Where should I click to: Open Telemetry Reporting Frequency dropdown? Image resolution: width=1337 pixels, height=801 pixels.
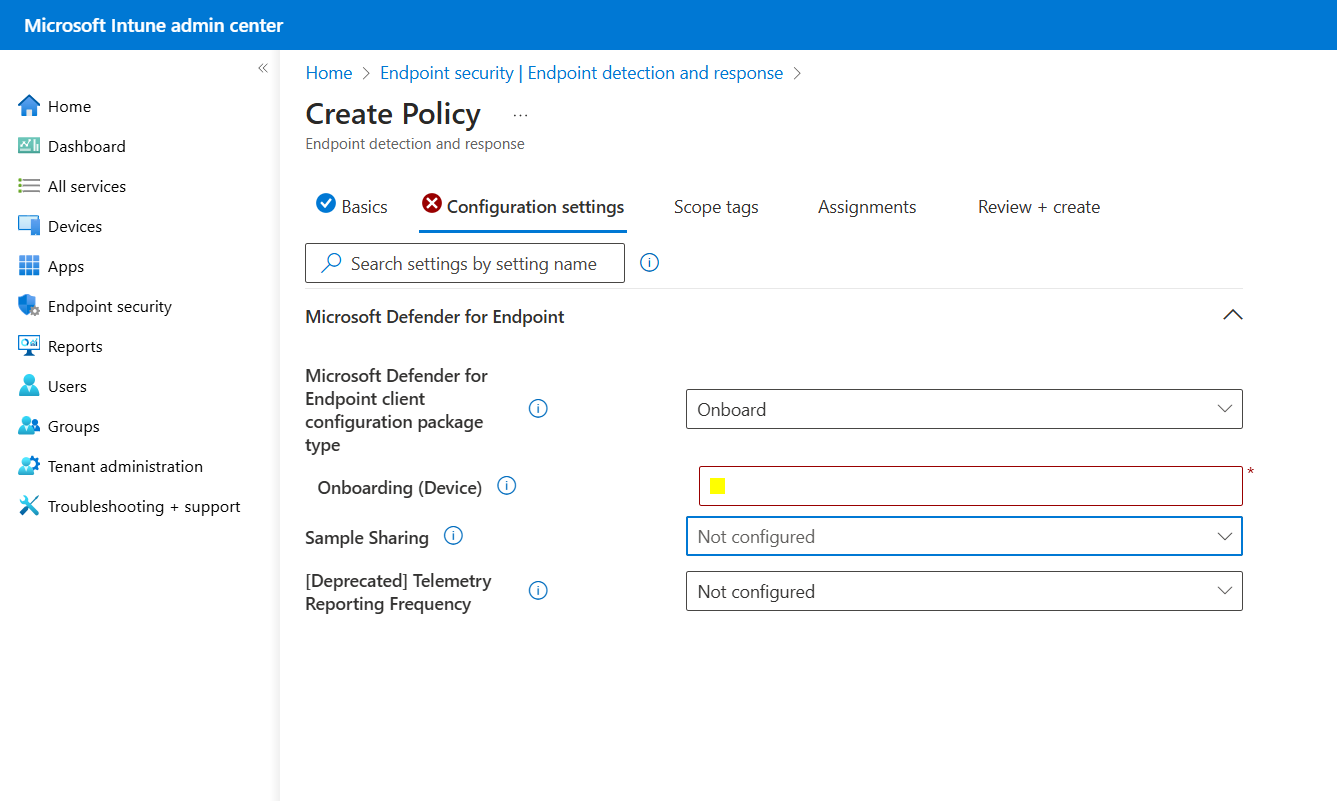point(964,591)
